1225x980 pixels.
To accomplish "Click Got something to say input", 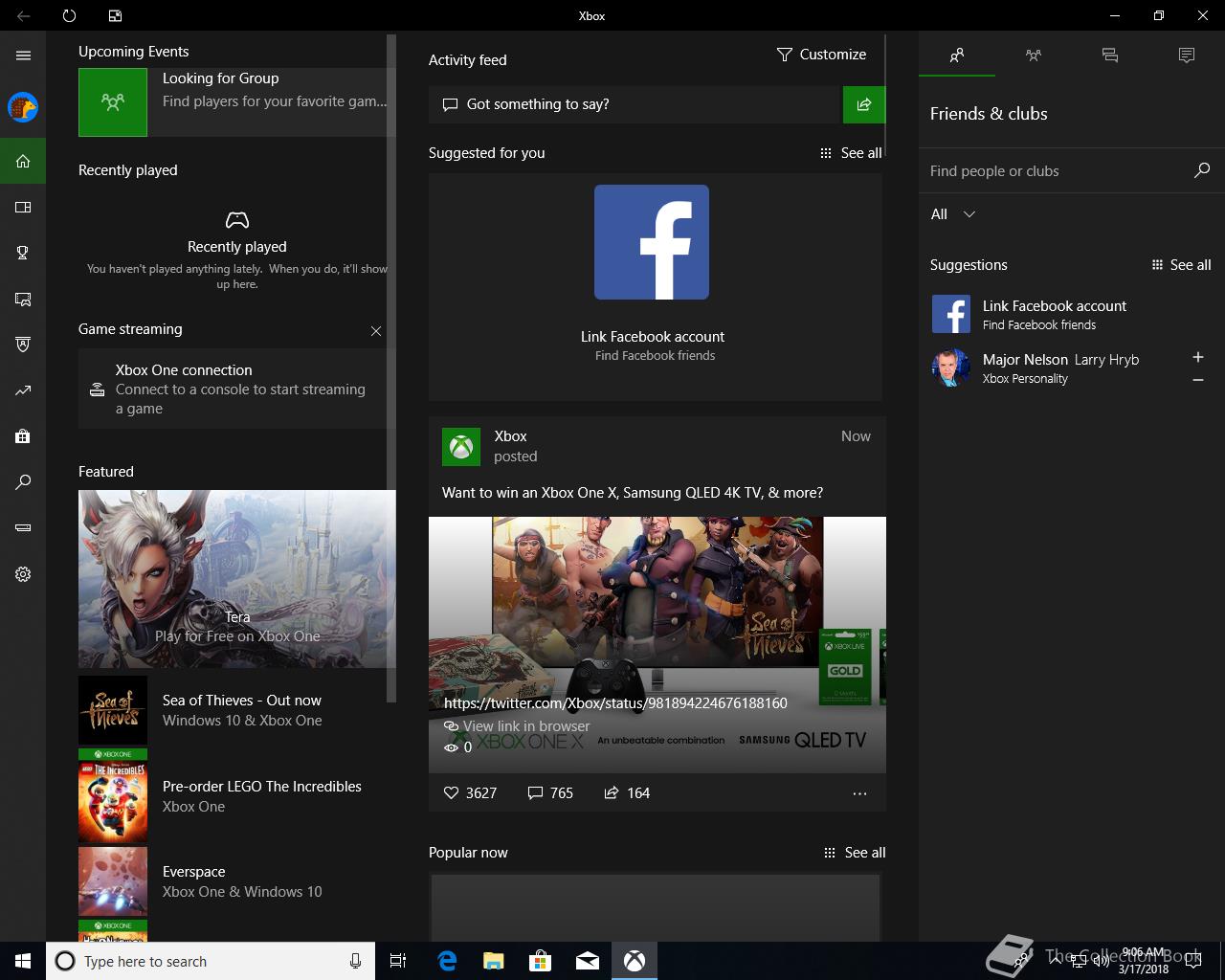I will [634, 104].
